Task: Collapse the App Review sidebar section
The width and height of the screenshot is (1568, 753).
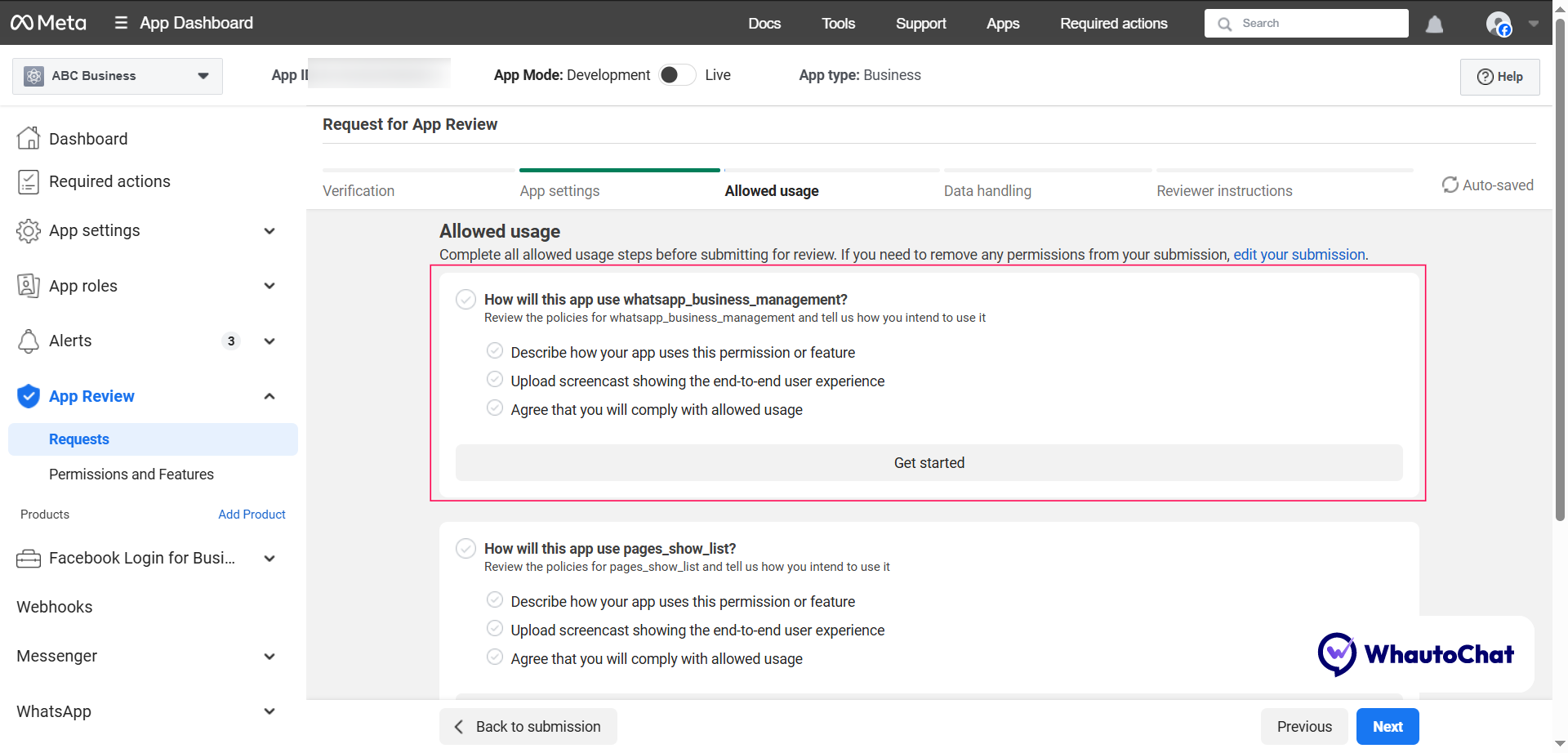Action: [269, 396]
